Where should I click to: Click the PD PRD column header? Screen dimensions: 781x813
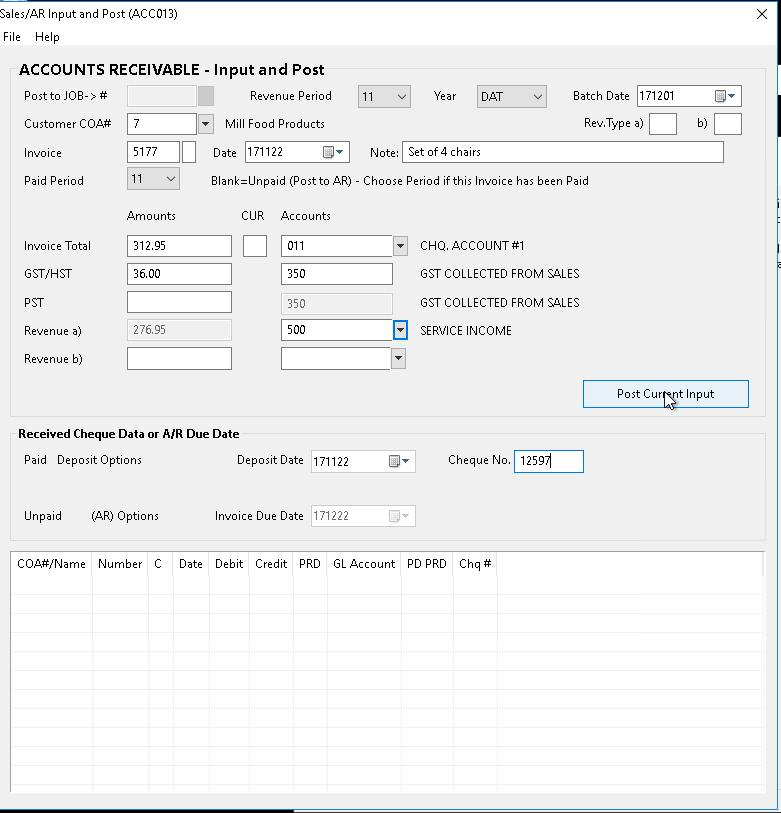427,564
